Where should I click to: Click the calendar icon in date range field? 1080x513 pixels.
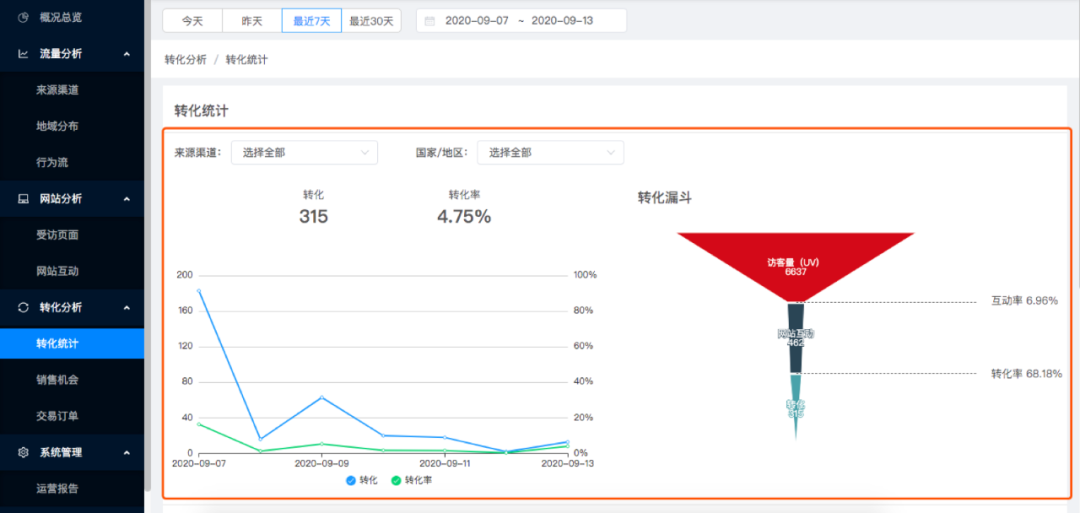[430, 21]
